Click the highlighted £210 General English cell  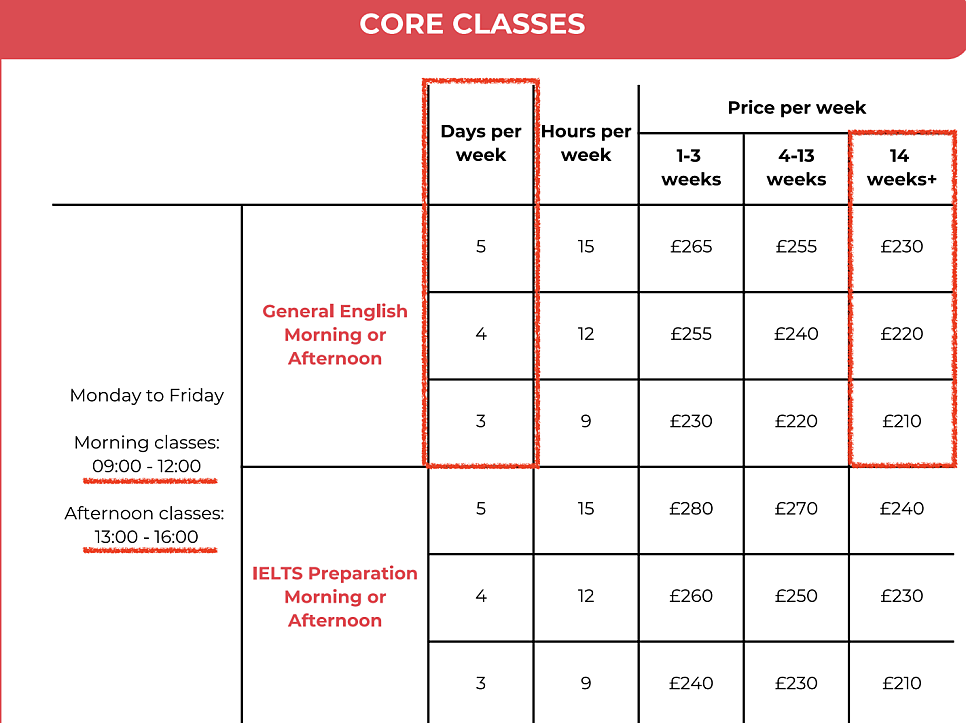pyautogui.click(x=901, y=421)
